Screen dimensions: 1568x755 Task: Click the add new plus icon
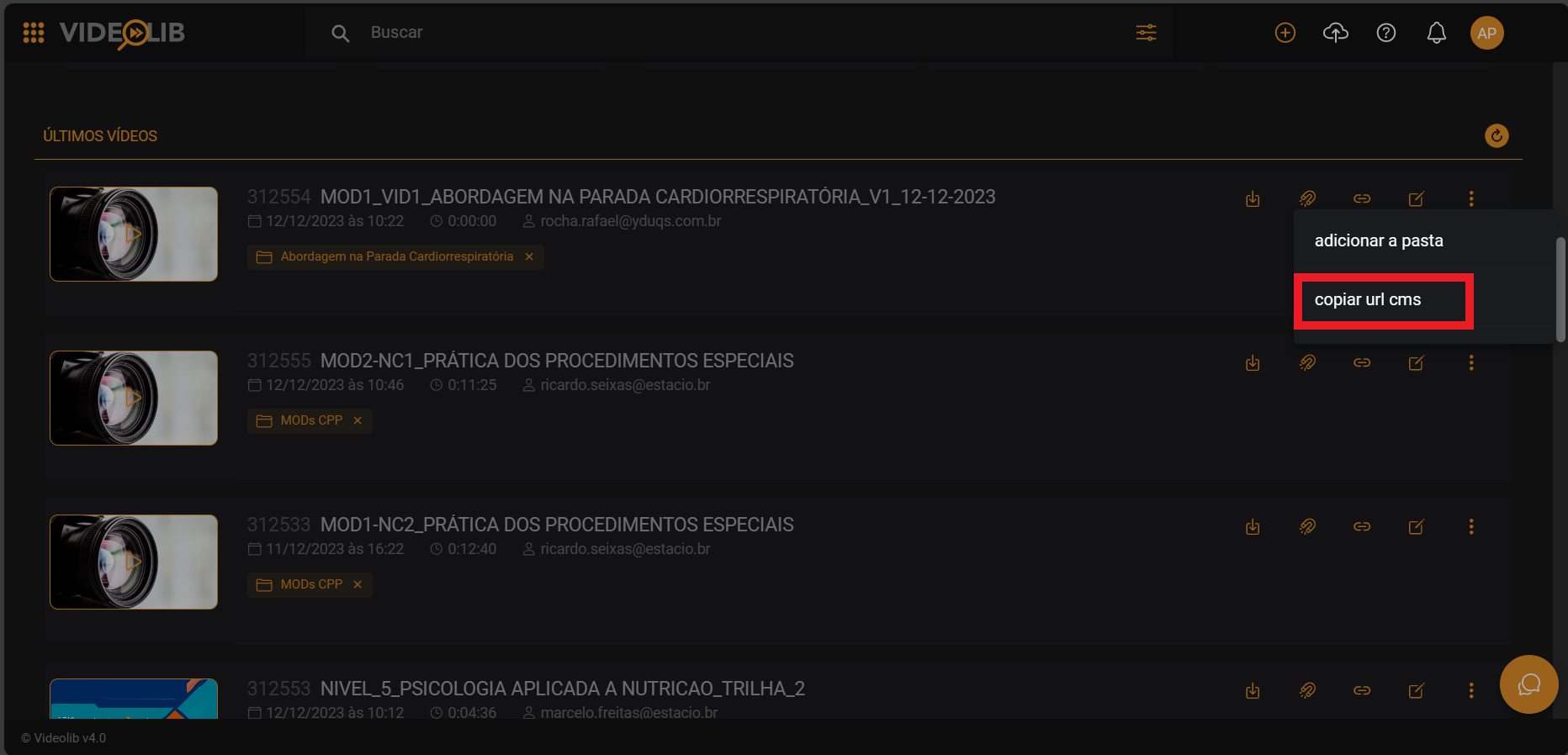[x=1285, y=33]
